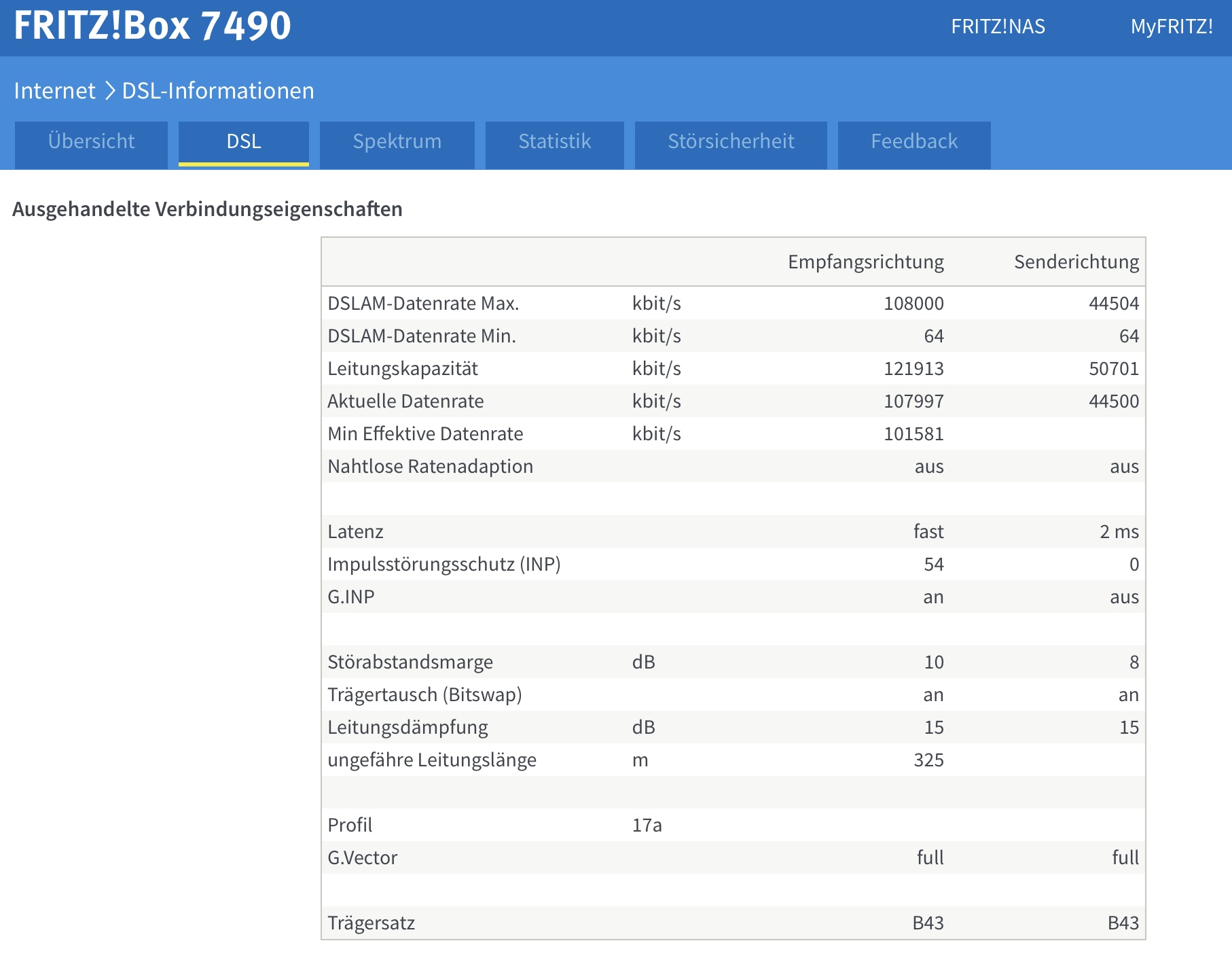Go to Internet in the breadcrumb
Screen dimensions: 1232x960
[x=55, y=90]
